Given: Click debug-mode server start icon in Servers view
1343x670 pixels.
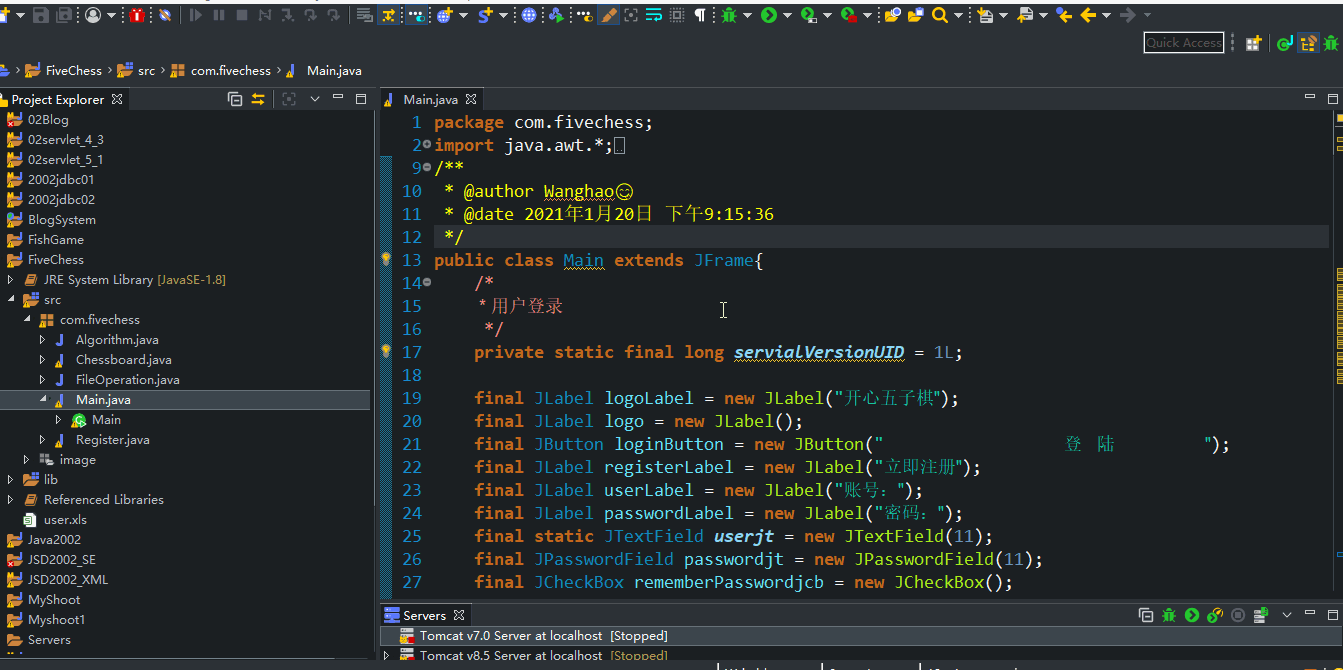Looking at the screenshot, I should 1169,615.
